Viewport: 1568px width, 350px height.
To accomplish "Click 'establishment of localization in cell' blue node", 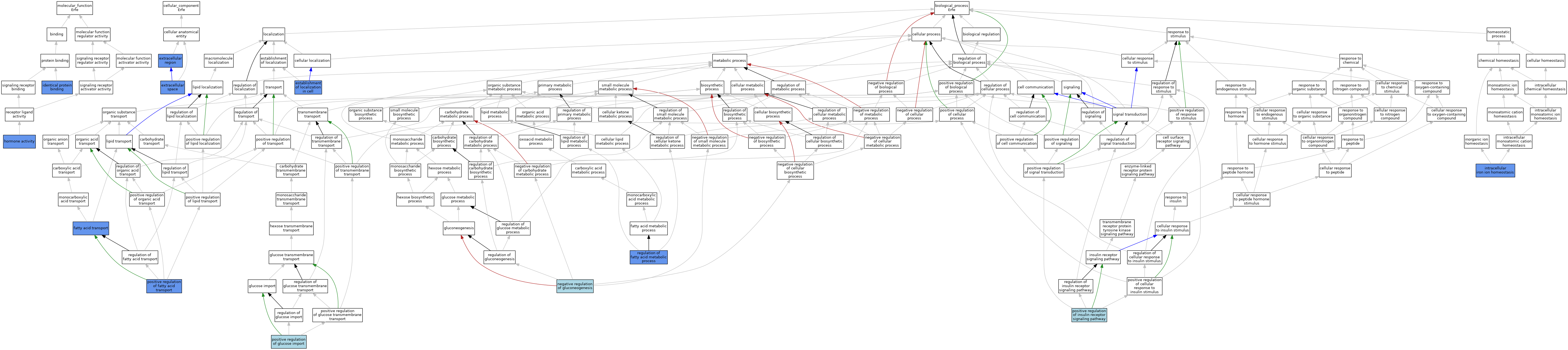I will point(308,88).
